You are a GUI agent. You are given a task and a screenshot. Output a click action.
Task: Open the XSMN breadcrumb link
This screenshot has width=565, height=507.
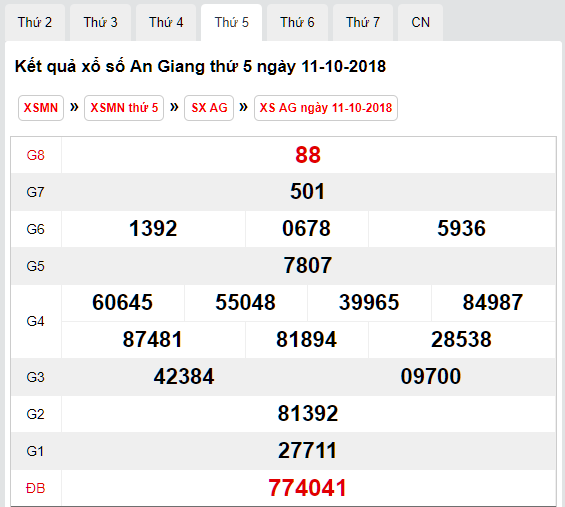41,108
